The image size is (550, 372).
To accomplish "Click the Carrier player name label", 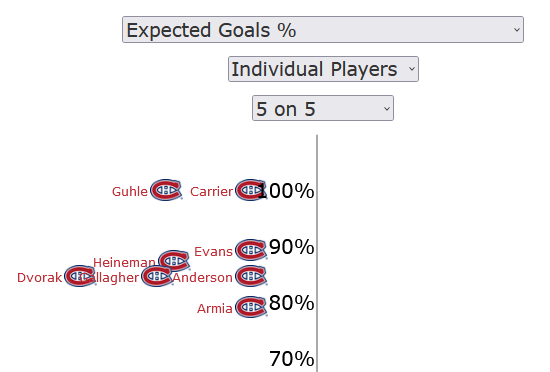I will [x=212, y=191].
